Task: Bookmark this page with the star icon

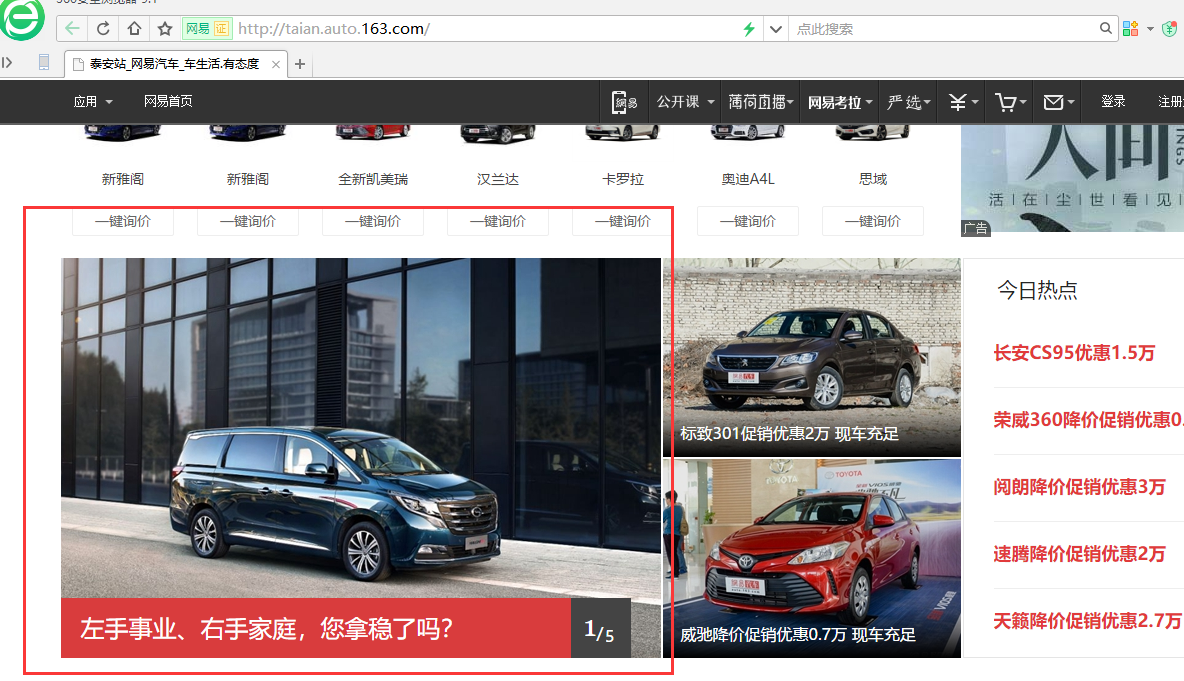Action: pos(165,29)
